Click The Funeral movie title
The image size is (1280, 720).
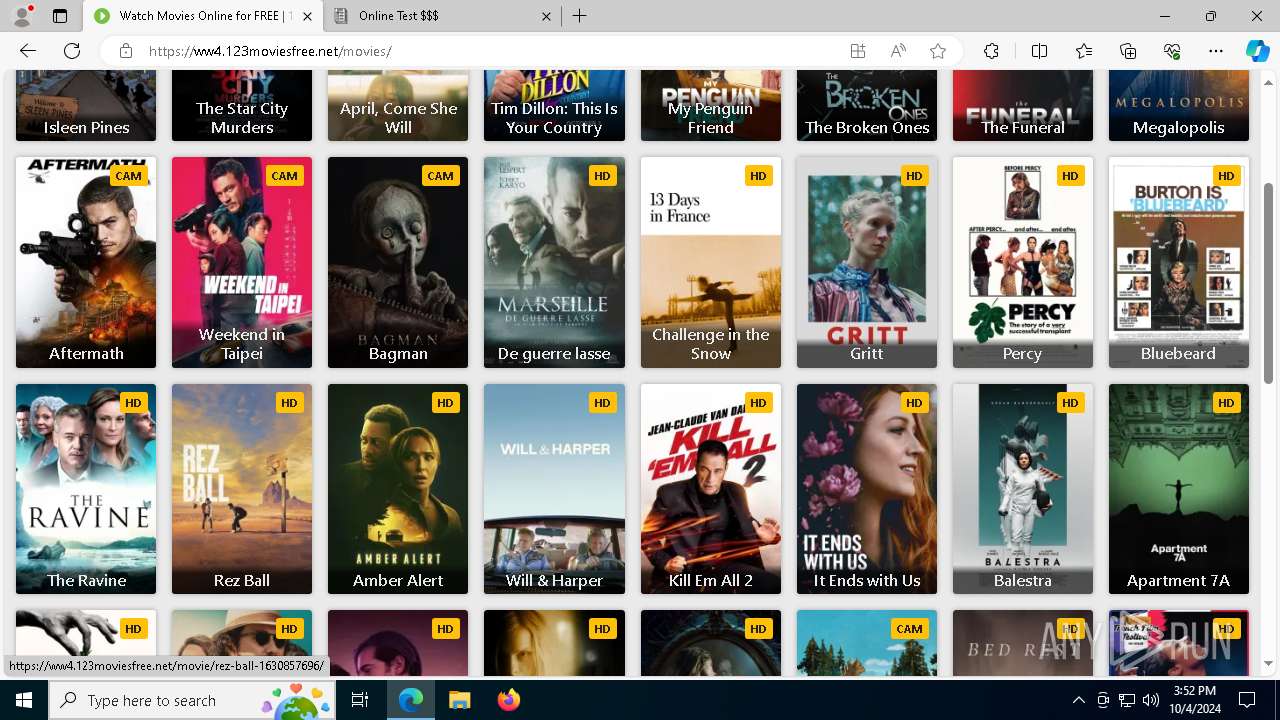click(x=1023, y=127)
